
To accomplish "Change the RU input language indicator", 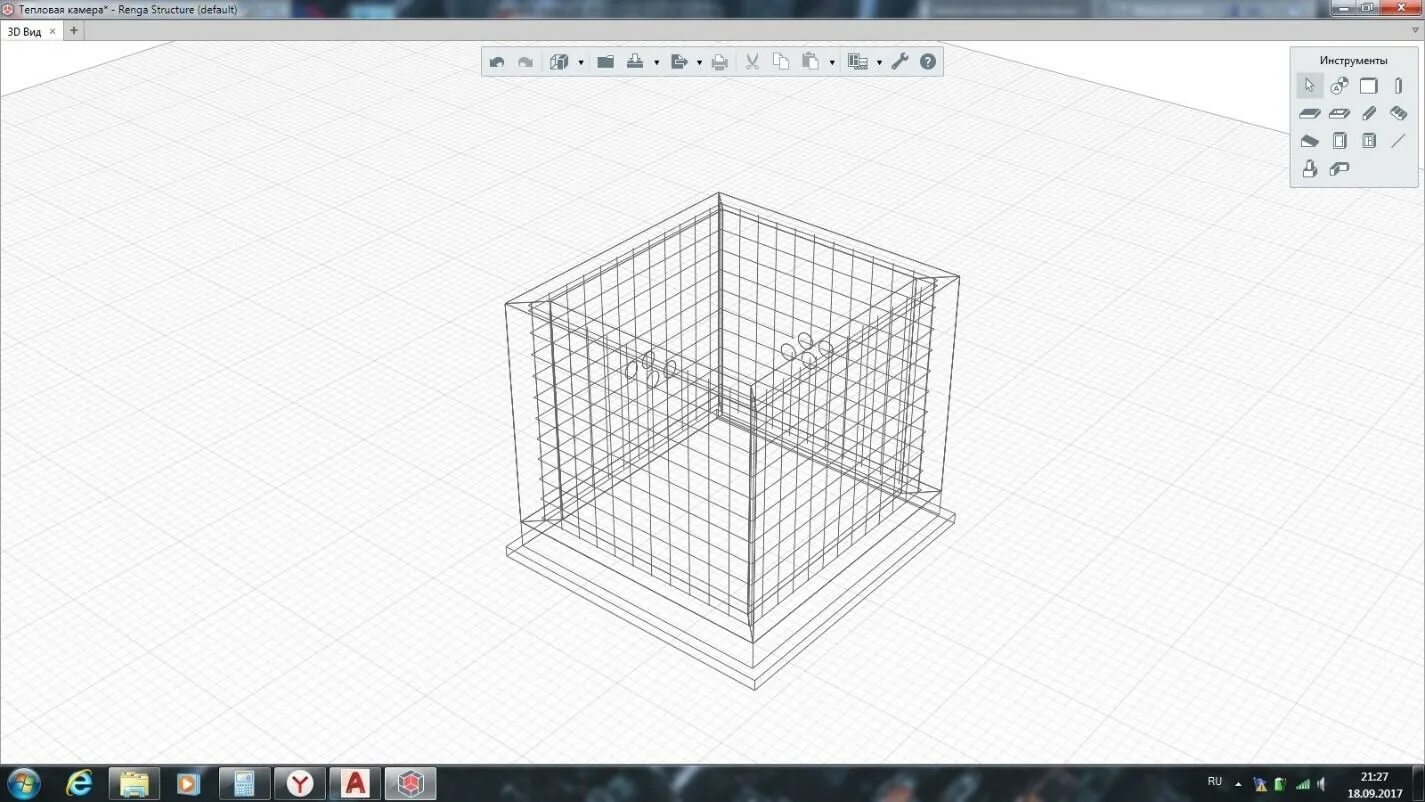I will click(1215, 781).
